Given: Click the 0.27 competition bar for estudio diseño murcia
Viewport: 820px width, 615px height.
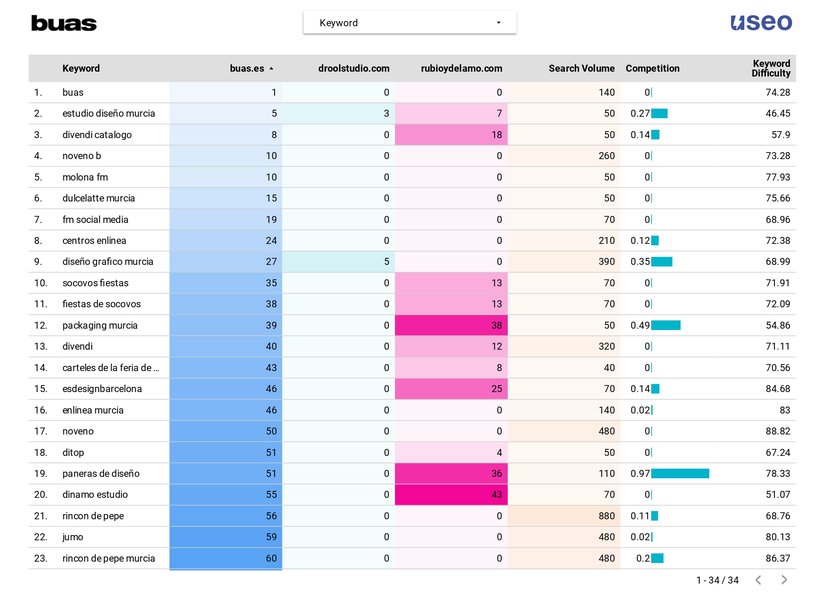Looking at the screenshot, I should (659, 113).
